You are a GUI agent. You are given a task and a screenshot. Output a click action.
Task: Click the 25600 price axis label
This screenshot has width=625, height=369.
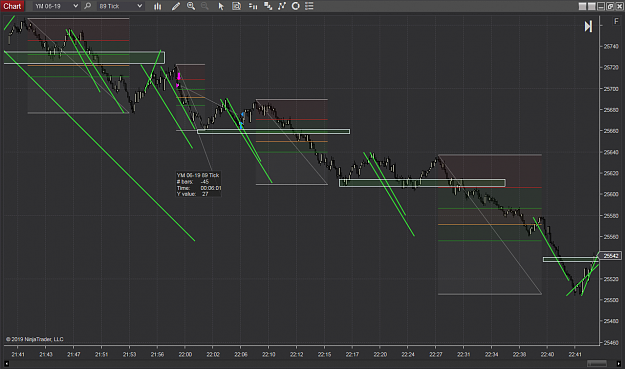(x=611, y=194)
